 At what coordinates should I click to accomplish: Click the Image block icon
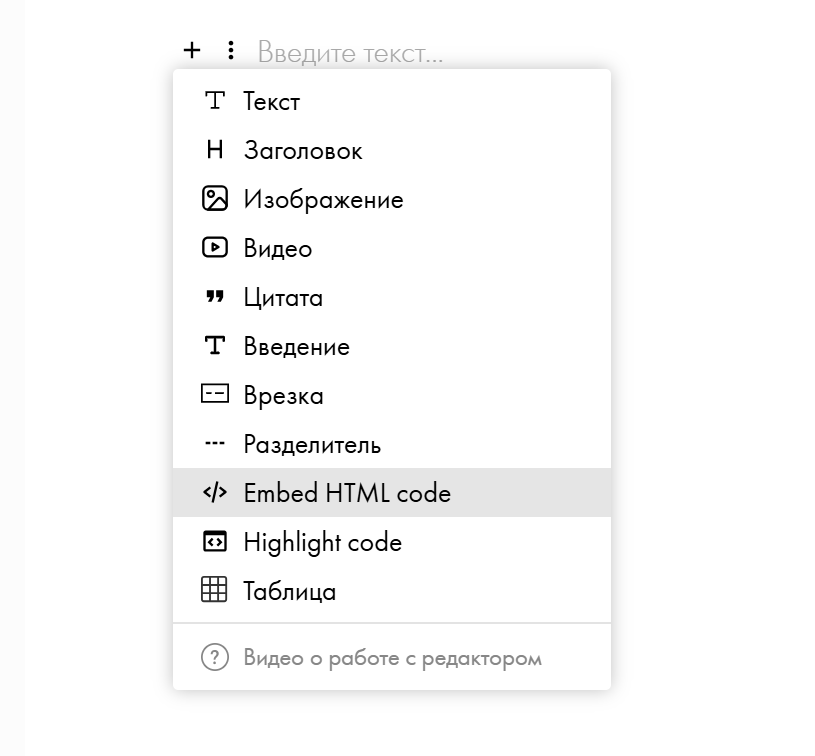pos(215,199)
